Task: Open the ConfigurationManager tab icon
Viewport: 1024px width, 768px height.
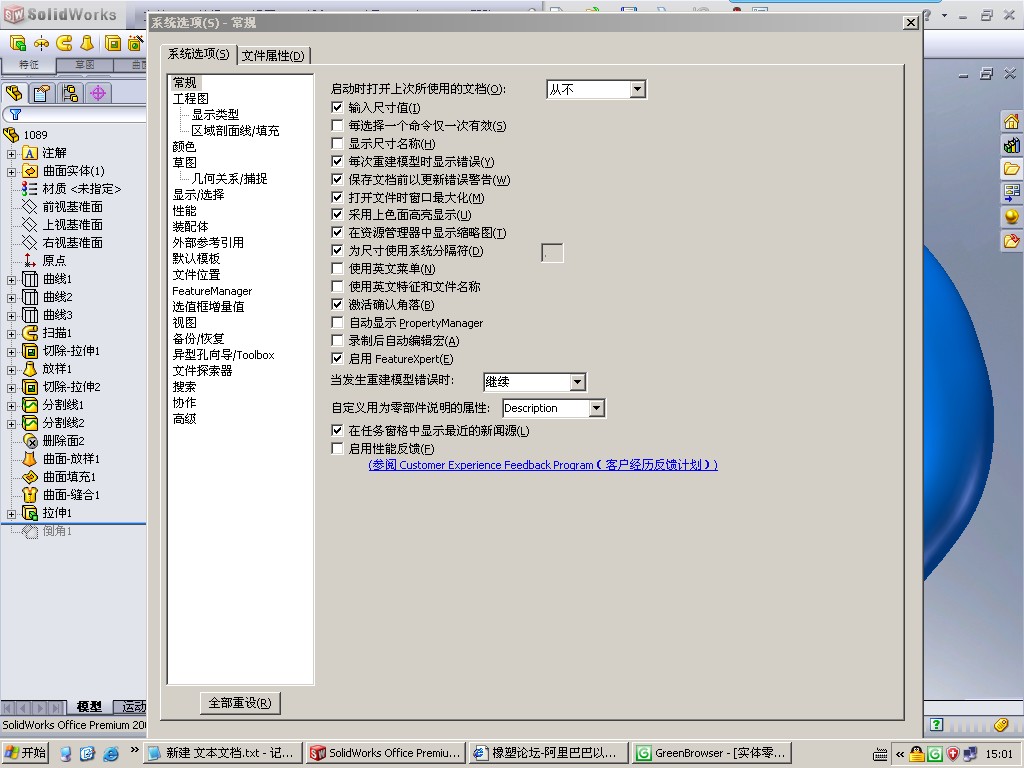Action: click(69, 93)
